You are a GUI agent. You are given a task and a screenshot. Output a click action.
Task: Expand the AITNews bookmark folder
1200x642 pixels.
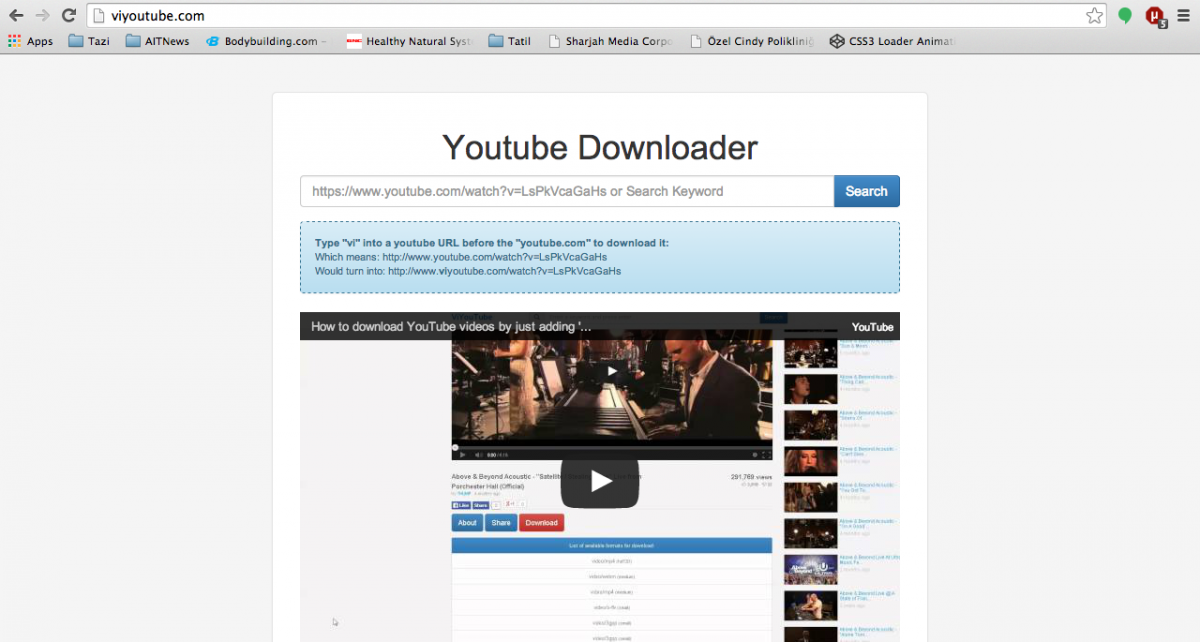tap(158, 41)
